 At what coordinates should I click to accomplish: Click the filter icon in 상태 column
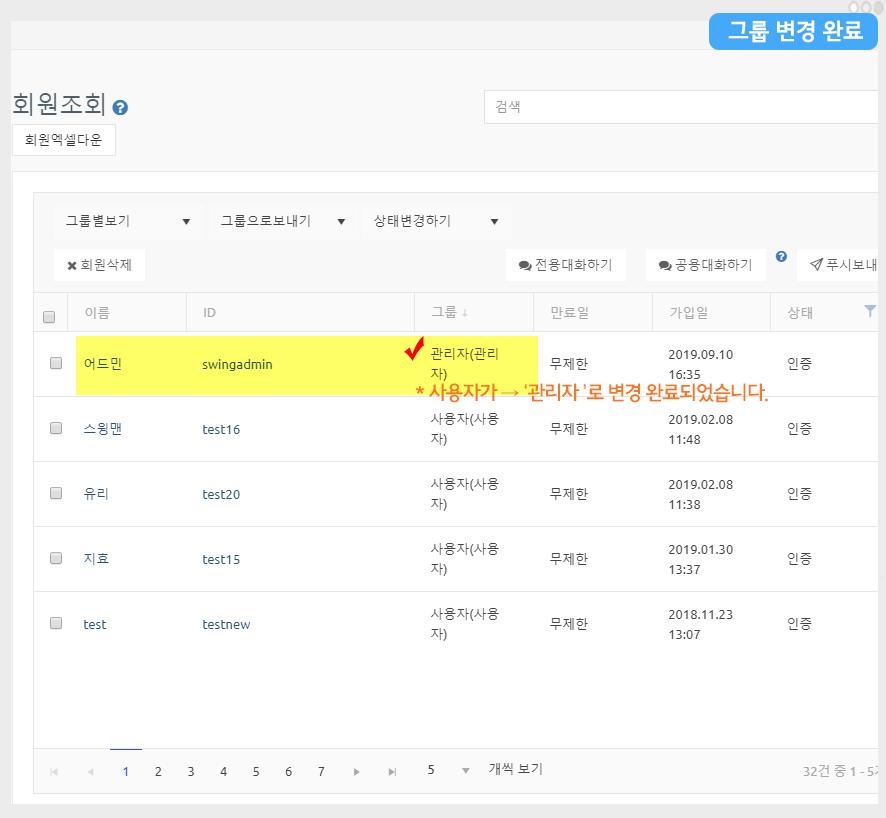coord(869,312)
